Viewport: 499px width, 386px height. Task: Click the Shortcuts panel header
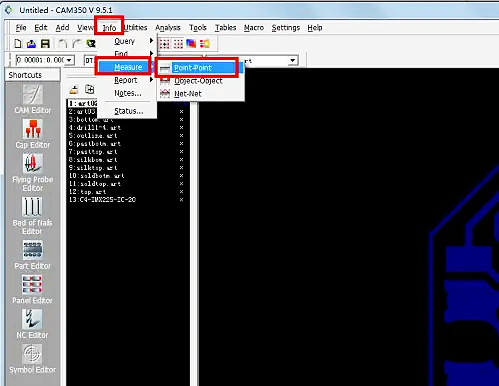[32, 75]
